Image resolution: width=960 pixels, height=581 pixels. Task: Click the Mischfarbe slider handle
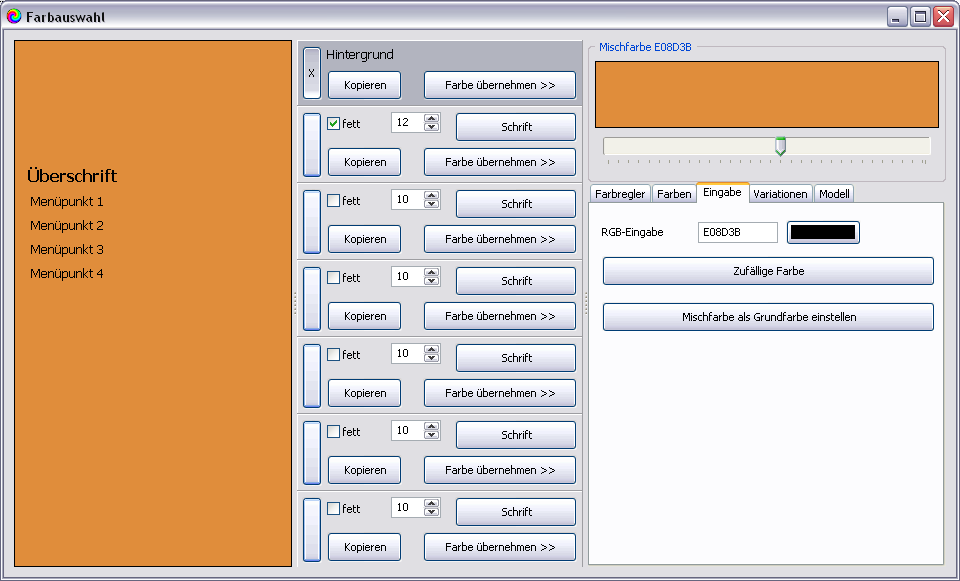[x=781, y=146]
